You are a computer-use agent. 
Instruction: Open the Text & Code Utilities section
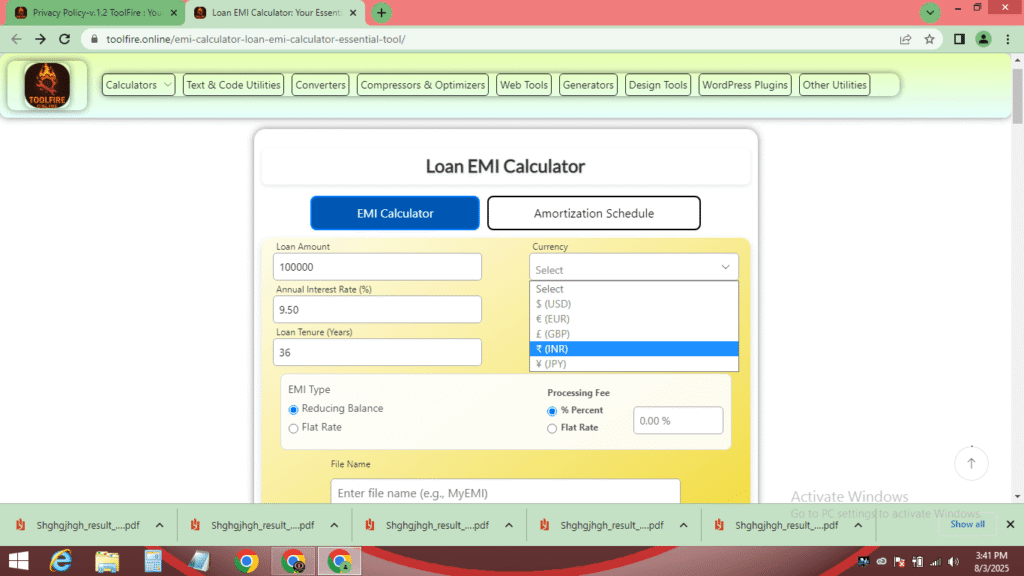click(x=233, y=84)
